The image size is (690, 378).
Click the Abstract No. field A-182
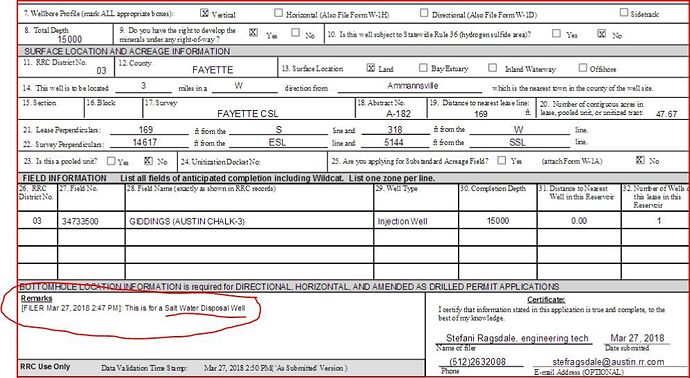point(391,108)
